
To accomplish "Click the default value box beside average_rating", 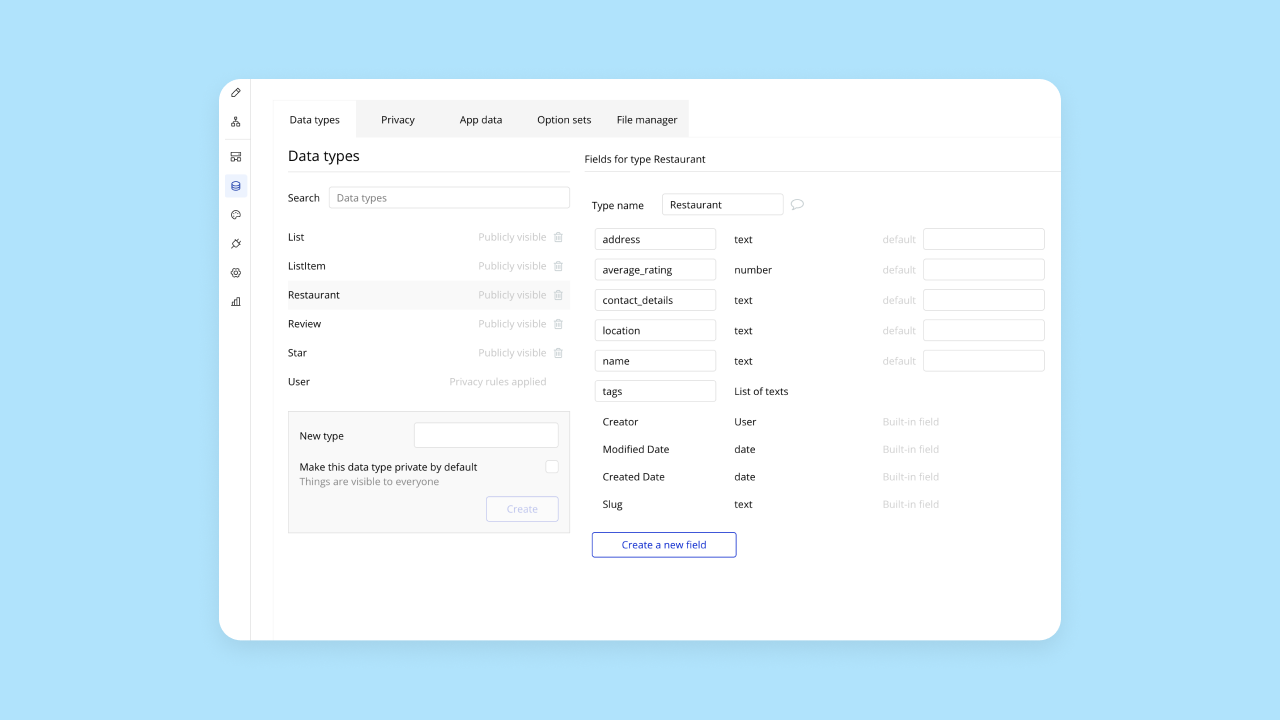I will click(x=983, y=269).
